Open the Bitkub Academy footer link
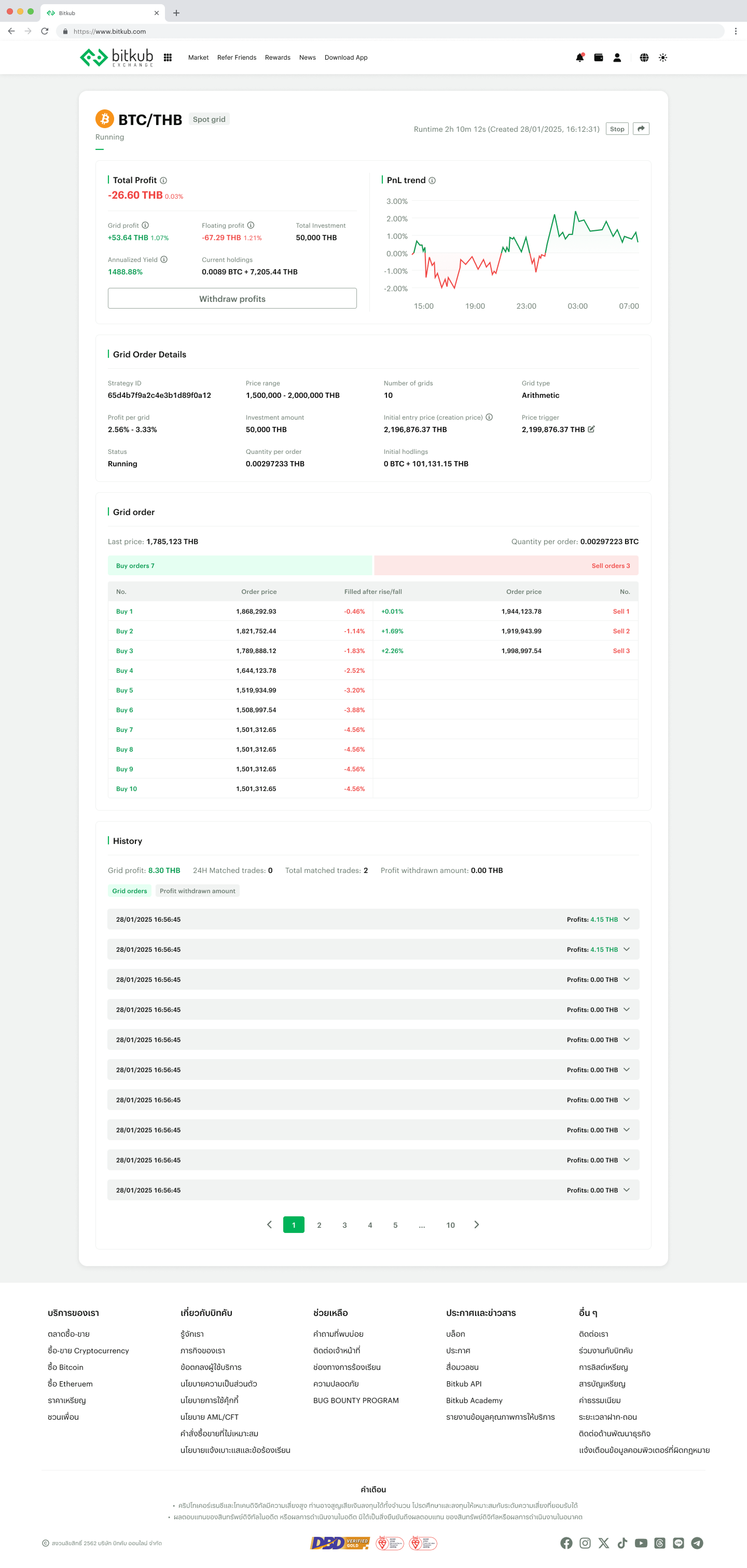 click(x=474, y=1400)
